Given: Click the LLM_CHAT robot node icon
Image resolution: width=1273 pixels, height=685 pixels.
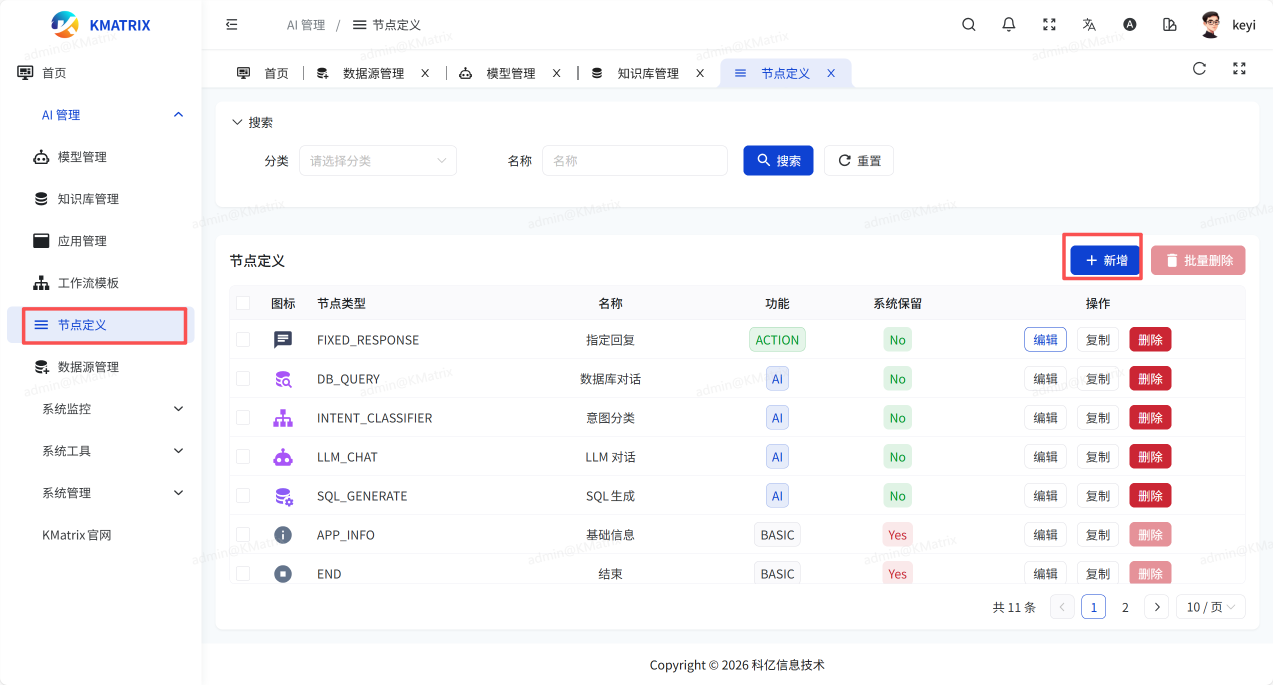Looking at the screenshot, I should (x=283, y=457).
